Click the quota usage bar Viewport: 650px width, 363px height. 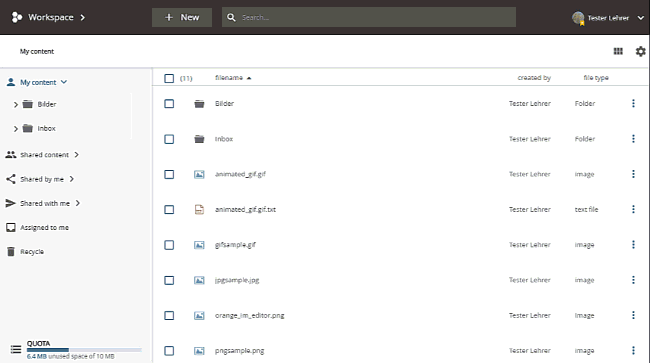tap(84, 350)
